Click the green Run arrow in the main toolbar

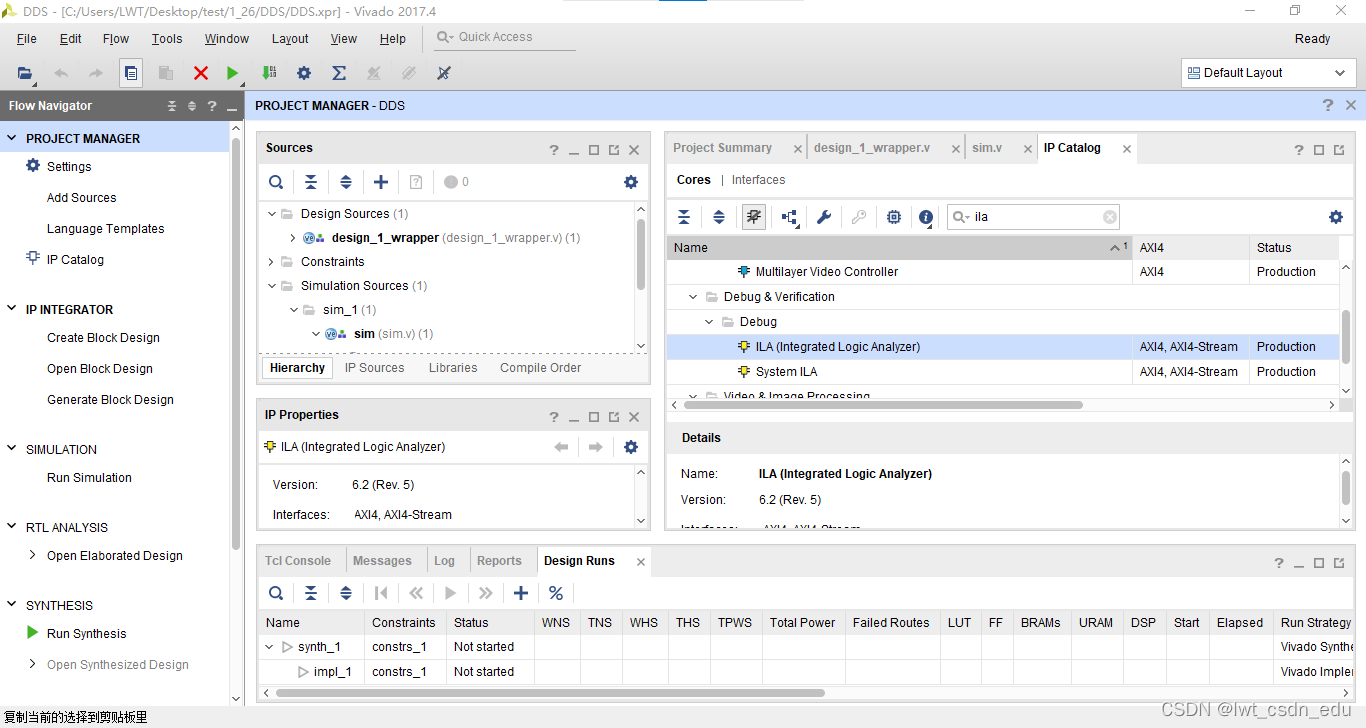233,73
